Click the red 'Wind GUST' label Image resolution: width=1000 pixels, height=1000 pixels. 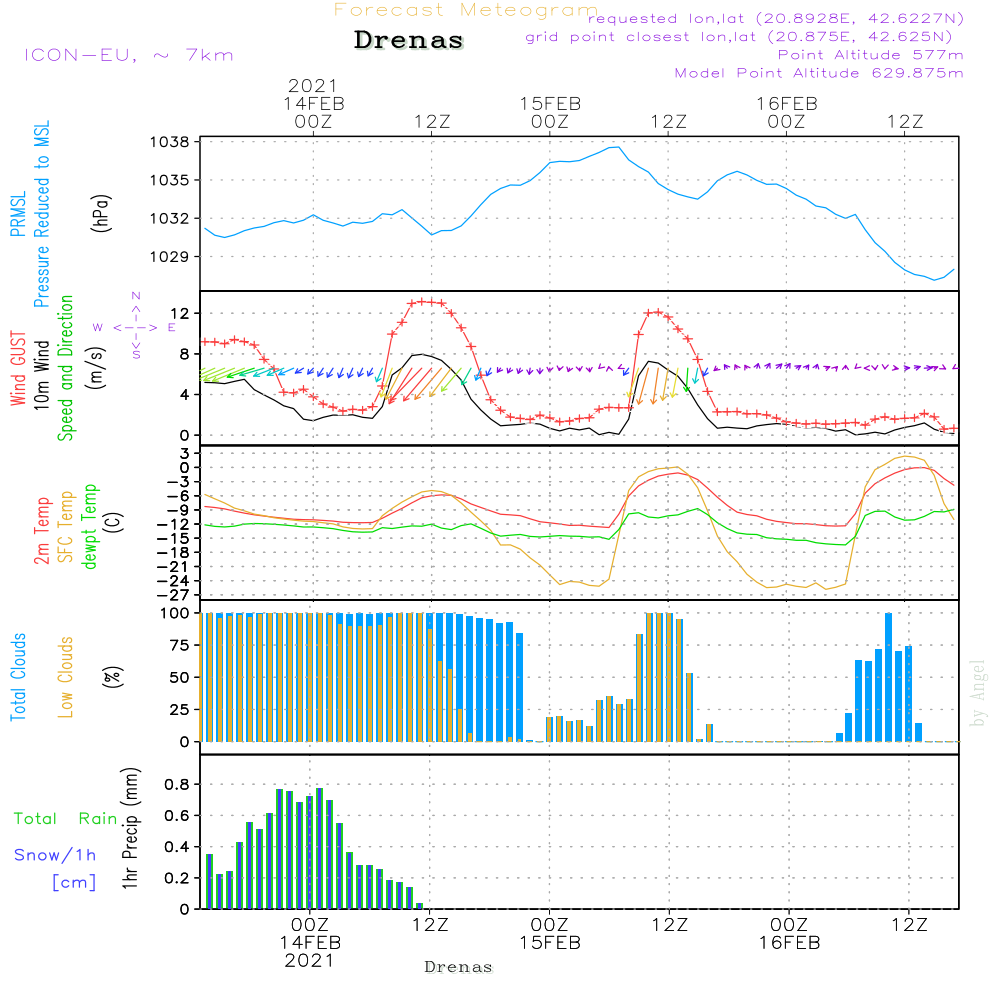pos(18,368)
